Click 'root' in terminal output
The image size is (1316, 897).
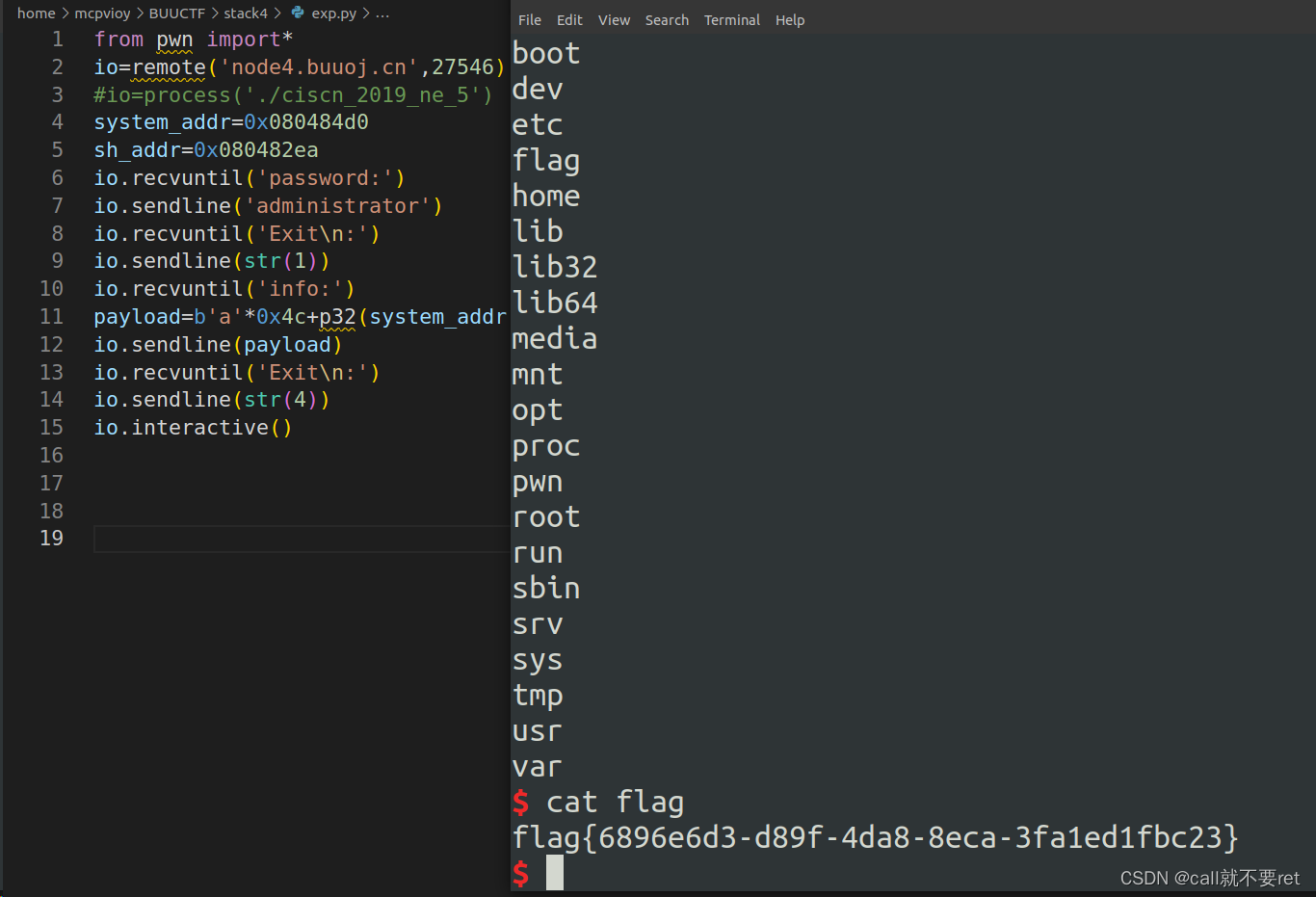tap(546, 516)
